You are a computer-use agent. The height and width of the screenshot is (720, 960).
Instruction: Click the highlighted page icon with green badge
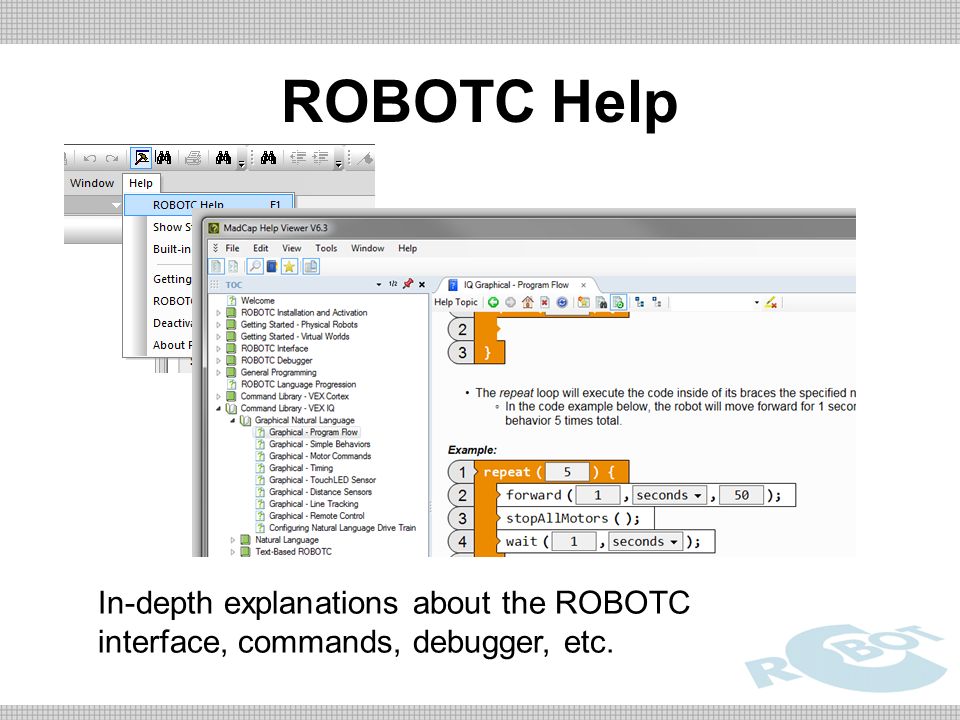618,302
